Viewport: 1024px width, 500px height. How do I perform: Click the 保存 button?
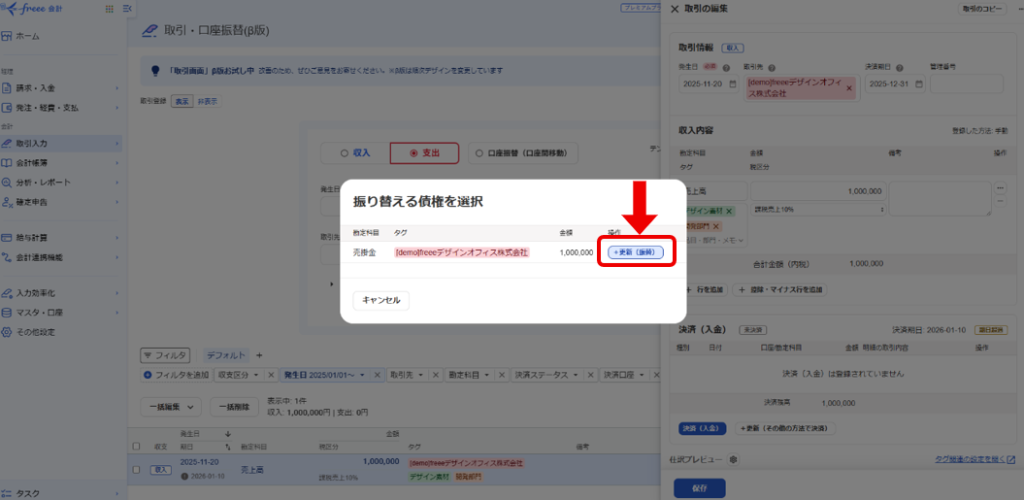(699, 488)
